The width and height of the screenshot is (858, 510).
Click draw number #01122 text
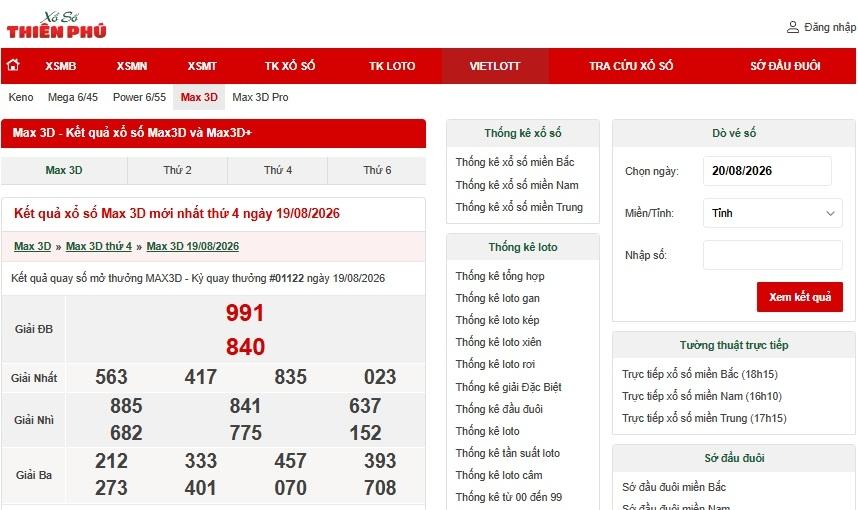click(x=286, y=278)
